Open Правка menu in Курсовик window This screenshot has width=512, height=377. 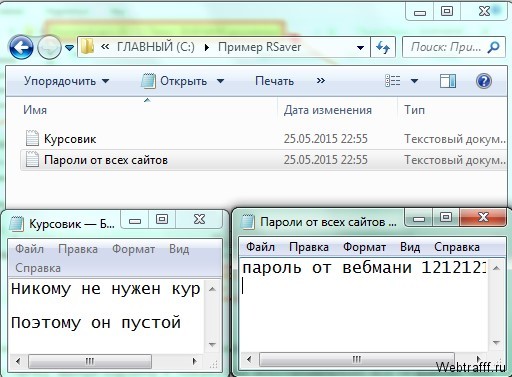coord(78,249)
